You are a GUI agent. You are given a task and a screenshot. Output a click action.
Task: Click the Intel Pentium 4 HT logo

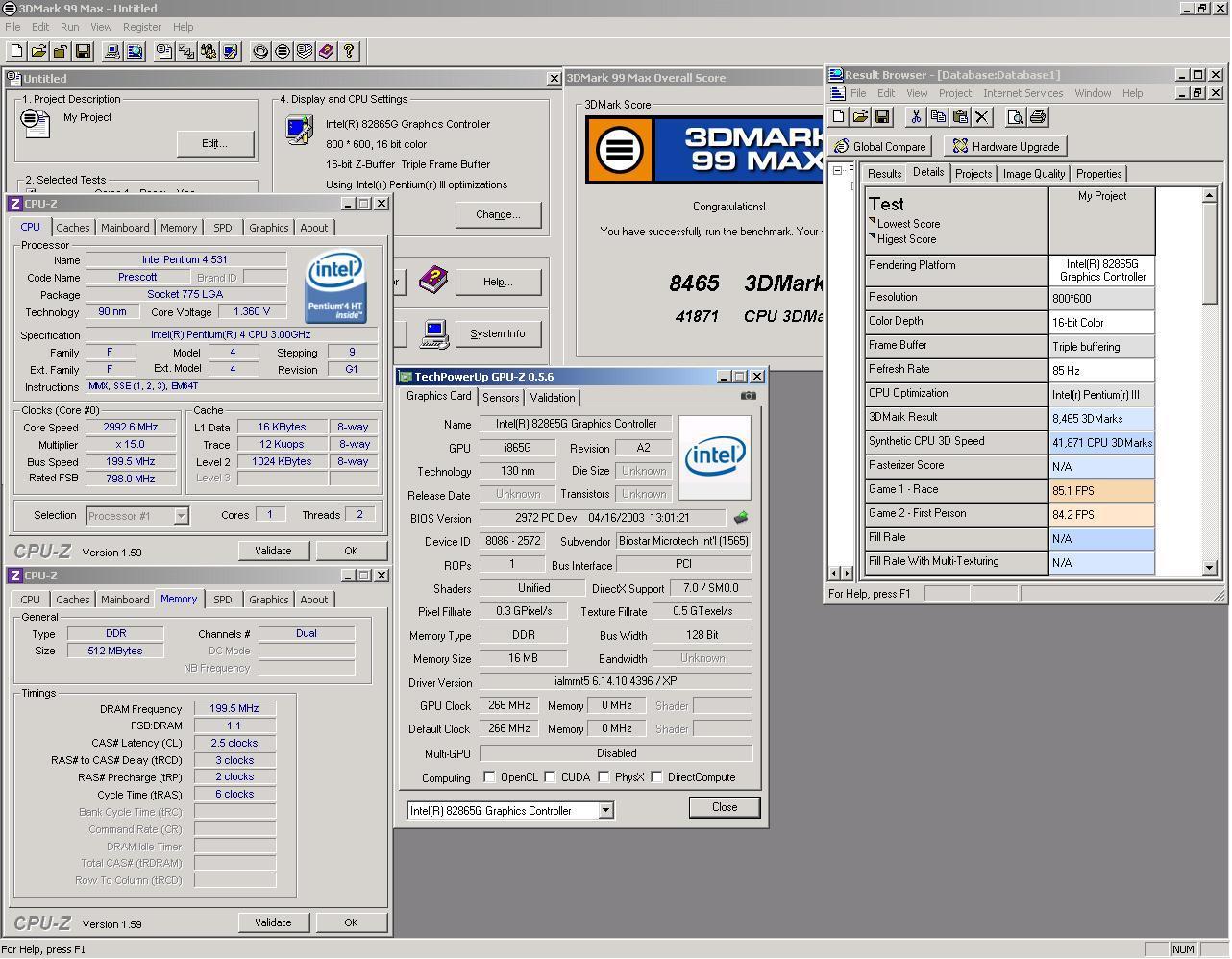pyautogui.click(x=334, y=286)
